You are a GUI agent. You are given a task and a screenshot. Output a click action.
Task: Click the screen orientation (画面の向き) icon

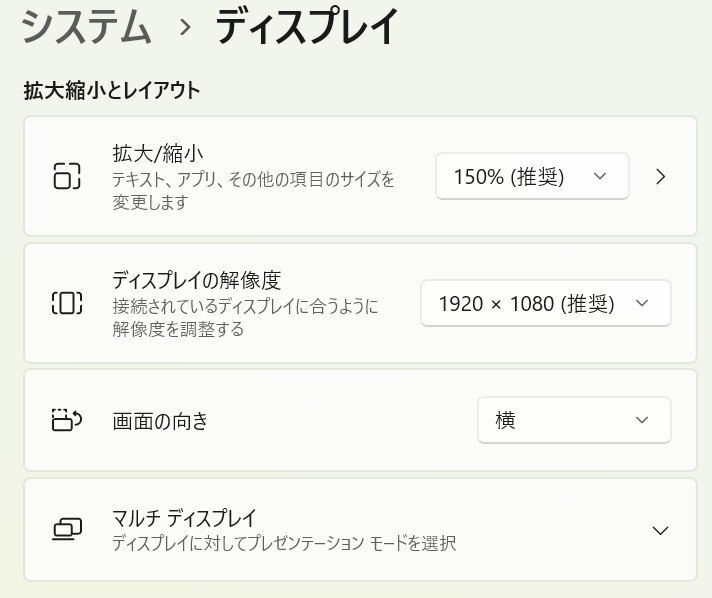66,420
